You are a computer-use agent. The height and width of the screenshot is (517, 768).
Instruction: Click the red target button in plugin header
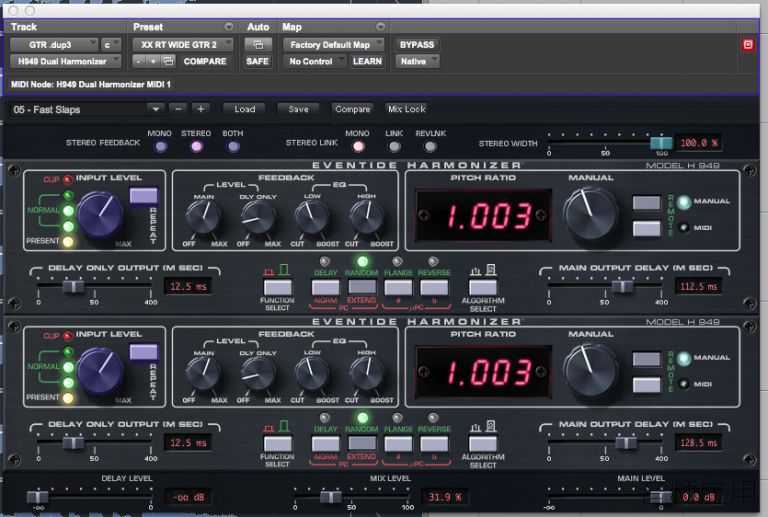(x=748, y=45)
